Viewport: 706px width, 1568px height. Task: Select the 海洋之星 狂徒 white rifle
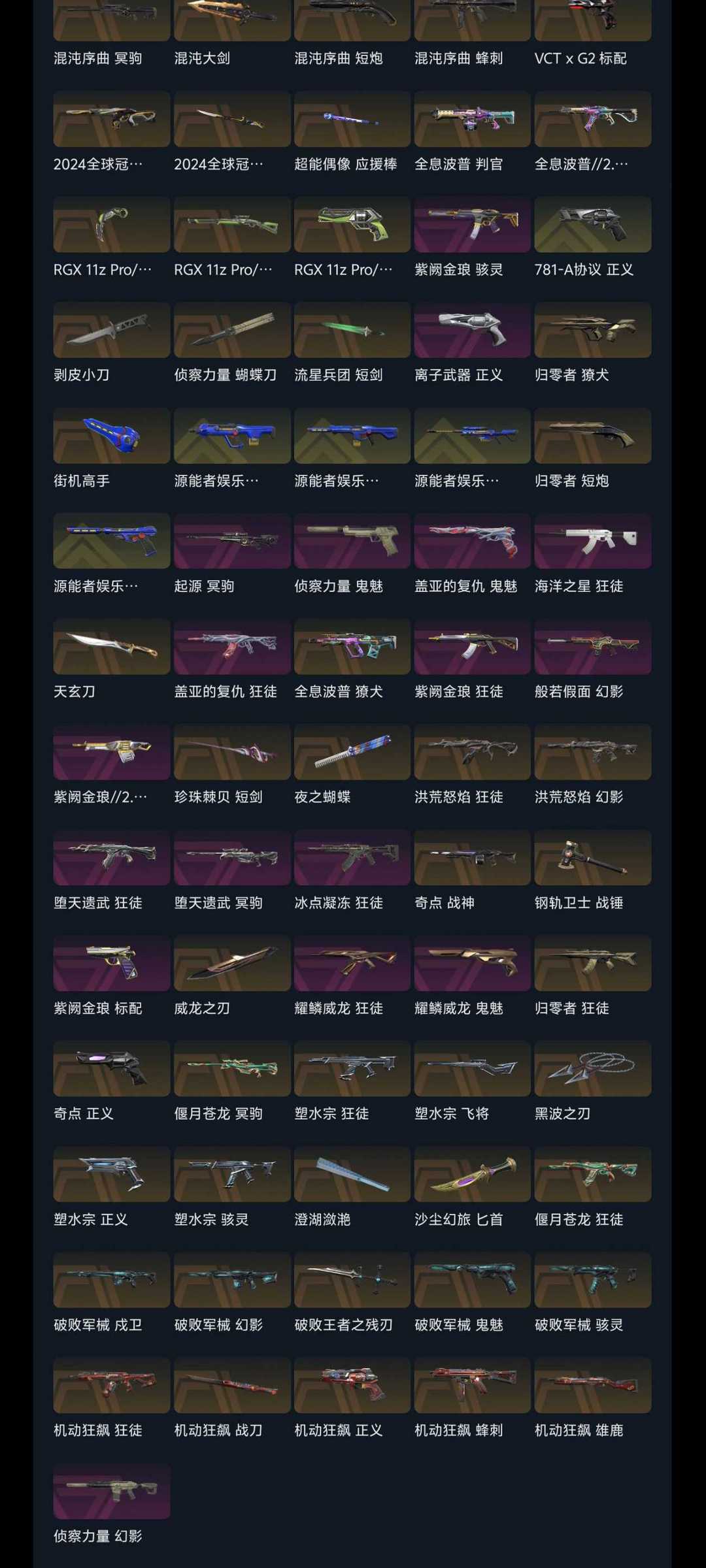tap(593, 541)
